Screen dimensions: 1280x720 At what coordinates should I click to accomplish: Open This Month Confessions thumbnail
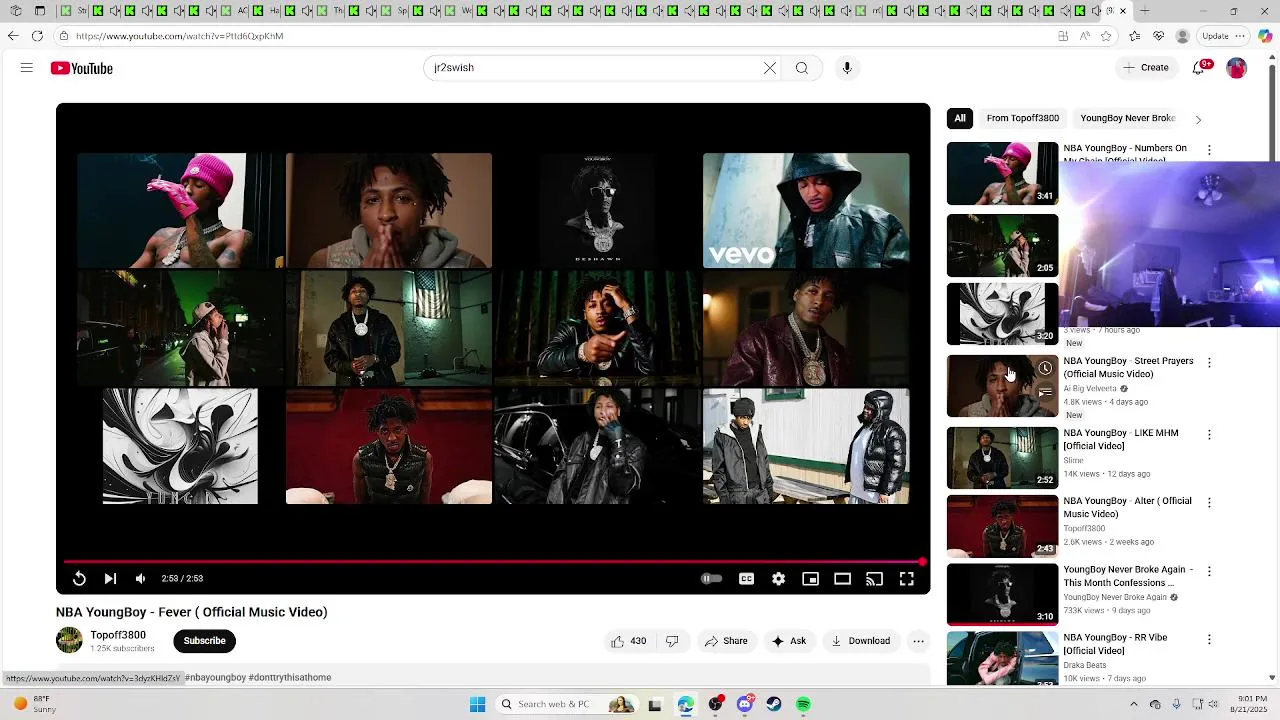1002,594
